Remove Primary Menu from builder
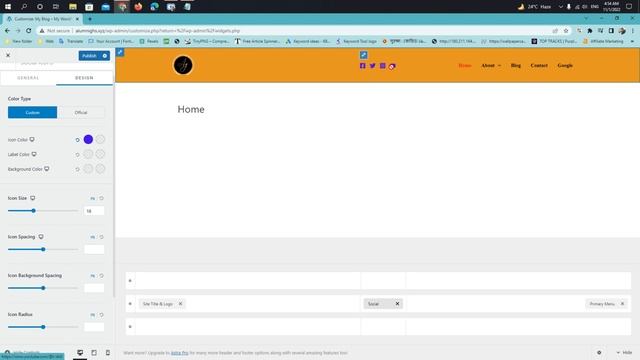This screenshot has width=640, height=360. (622, 304)
